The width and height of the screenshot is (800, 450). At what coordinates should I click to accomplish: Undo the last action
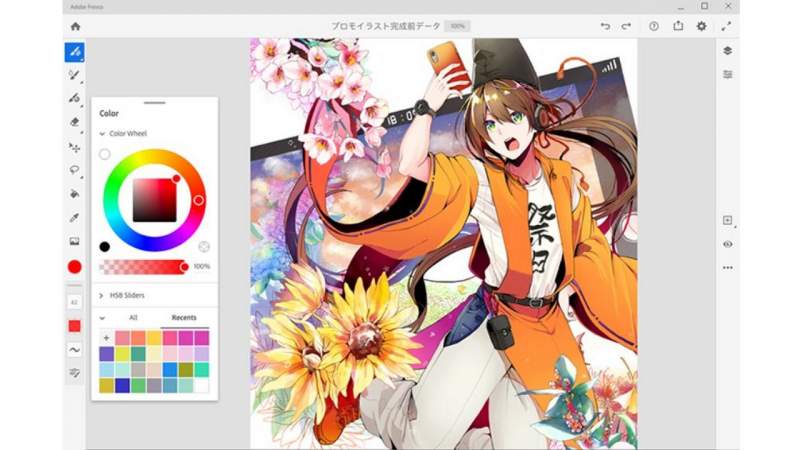pos(605,26)
